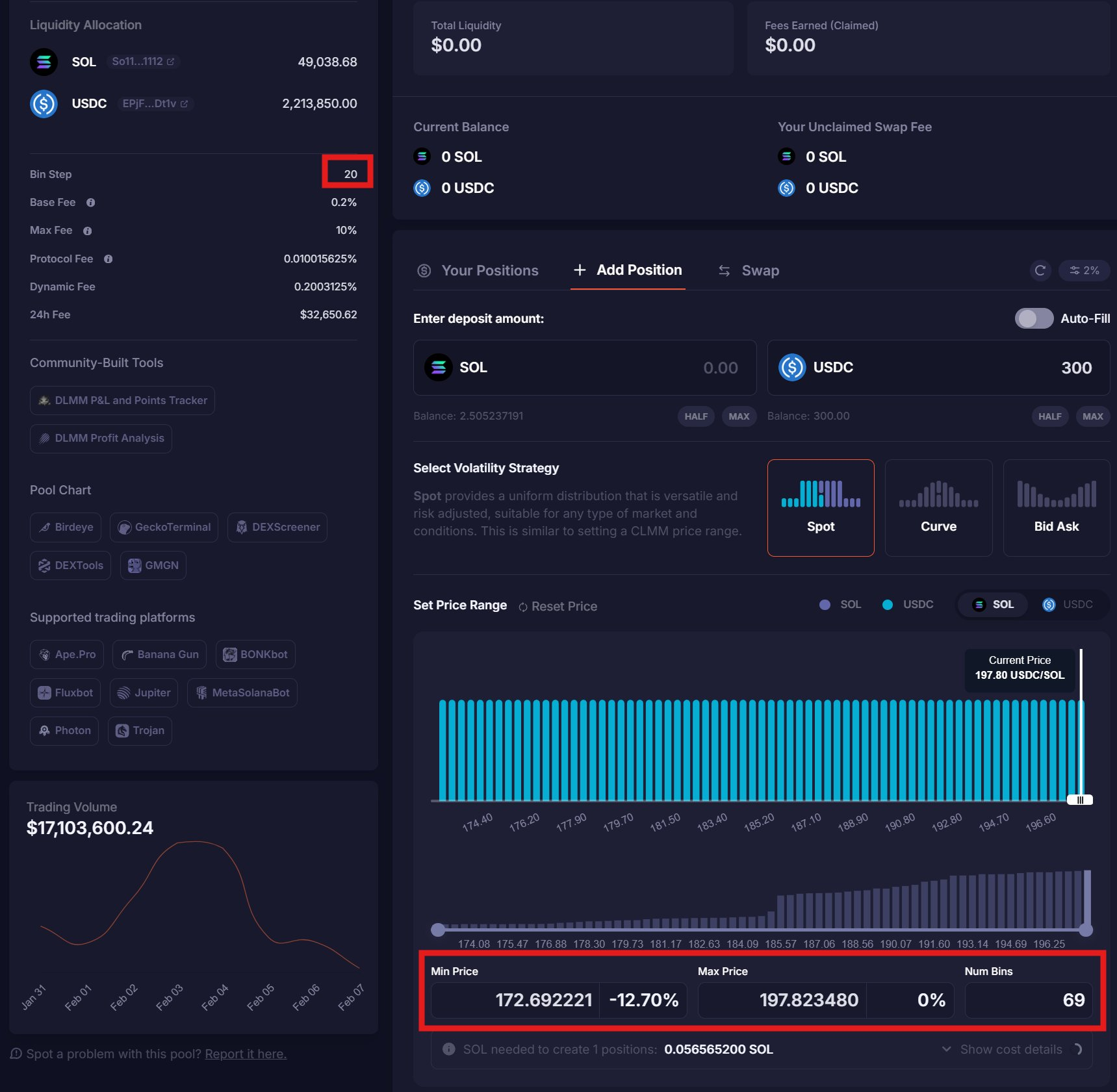
Task: Click MAX for USDC balance
Action: click(1092, 416)
